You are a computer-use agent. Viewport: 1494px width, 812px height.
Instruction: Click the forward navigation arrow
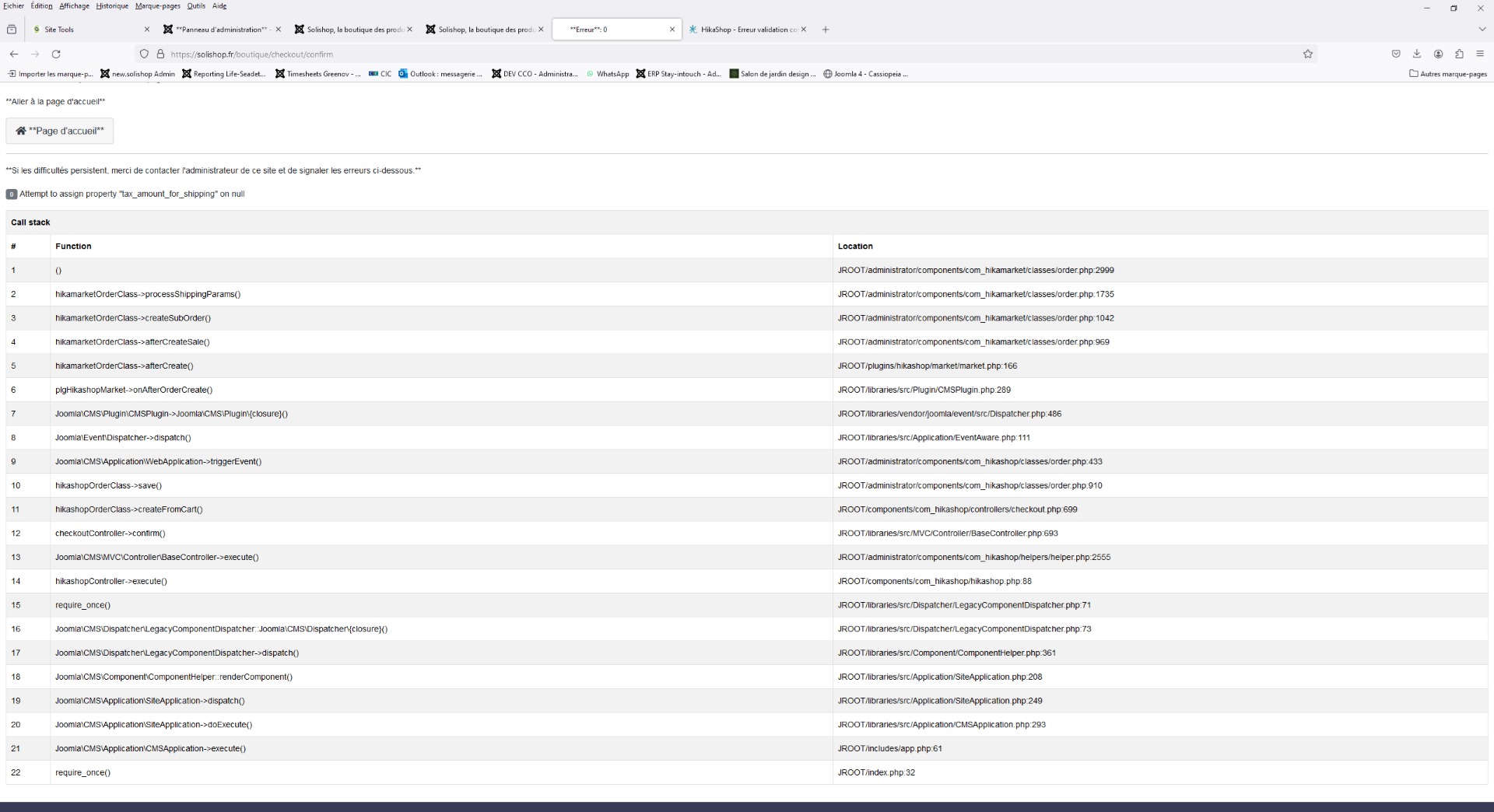pyautogui.click(x=35, y=54)
